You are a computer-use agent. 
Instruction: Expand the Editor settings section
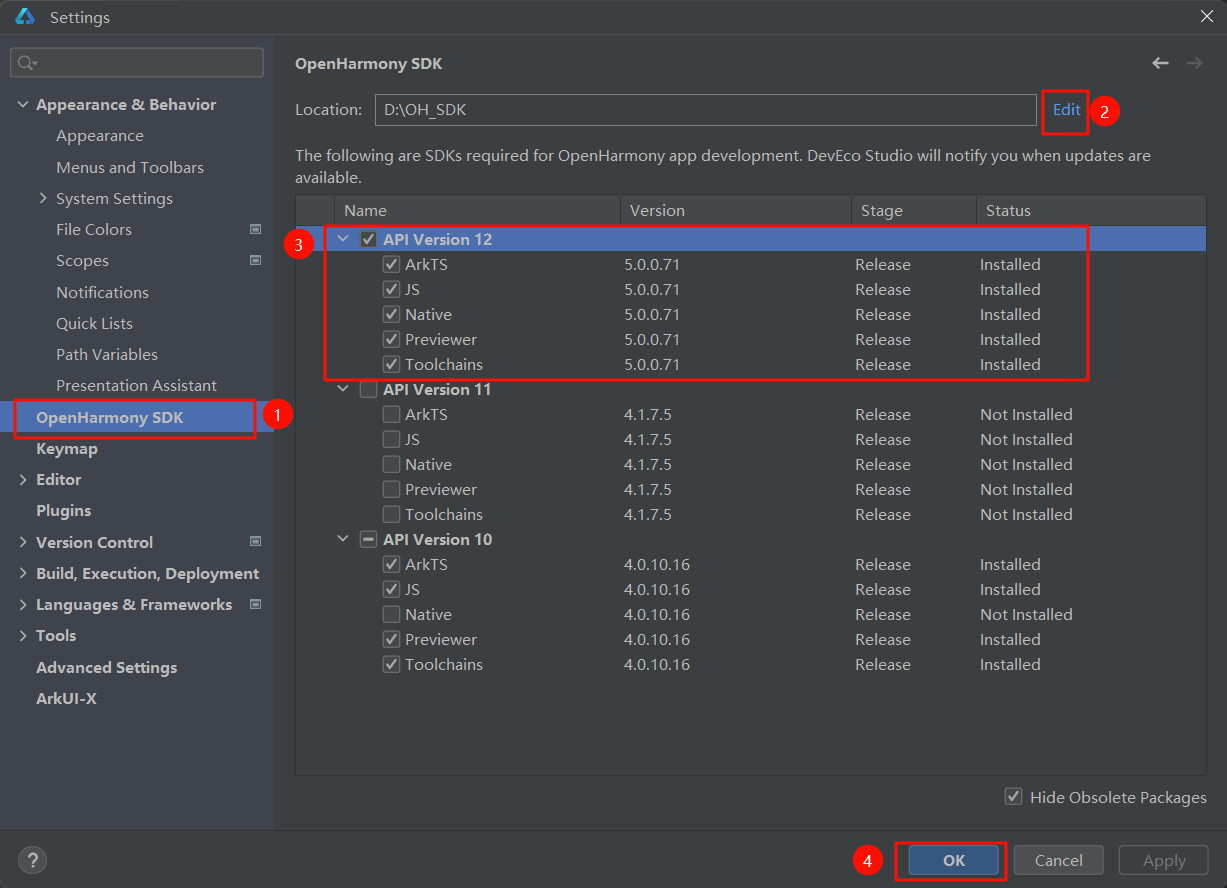pyautogui.click(x=23, y=480)
